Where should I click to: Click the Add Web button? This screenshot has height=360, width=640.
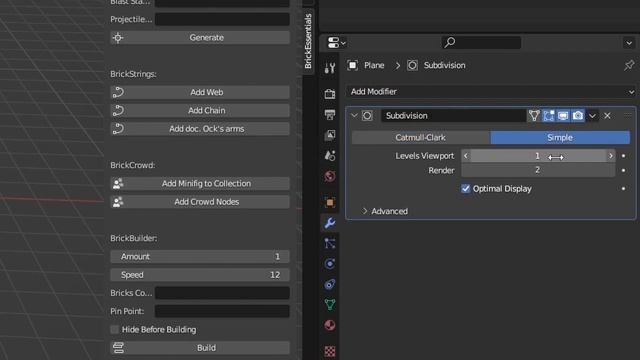tap(200, 92)
